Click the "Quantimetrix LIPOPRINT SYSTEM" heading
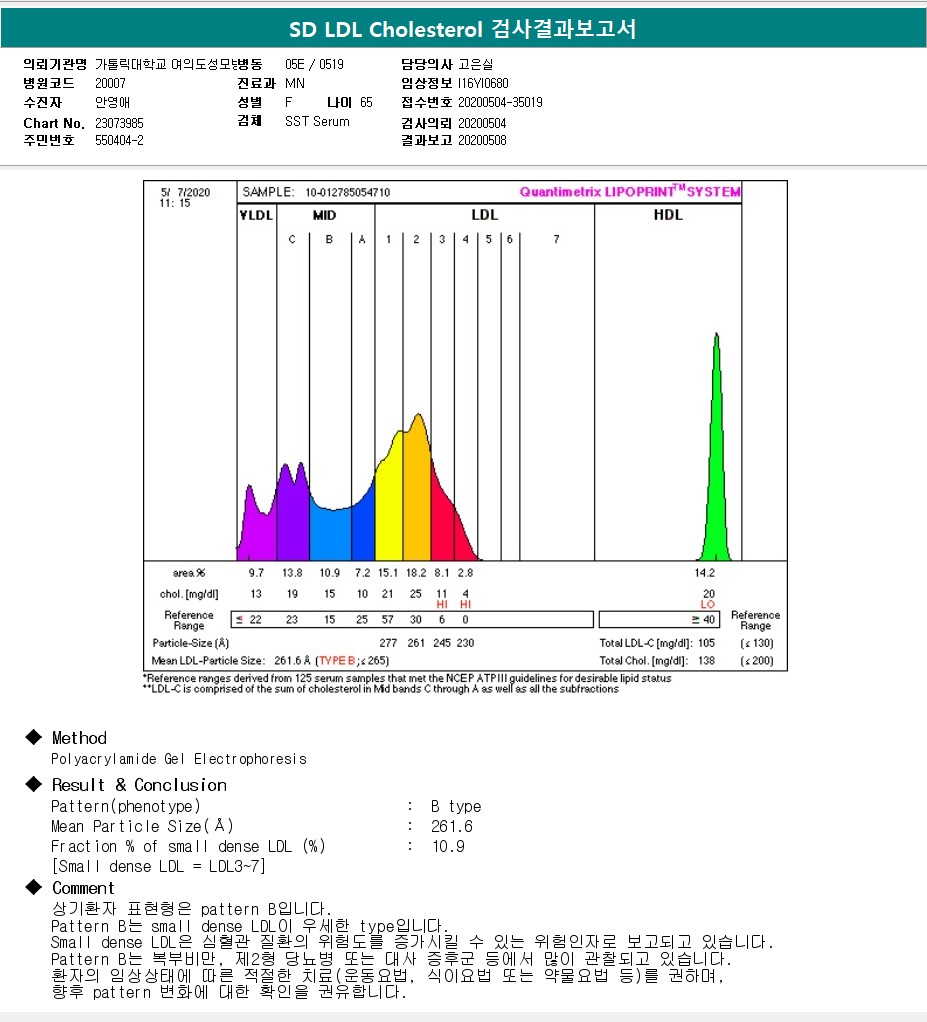Viewport: 927px width, 1022px height. click(x=630, y=192)
